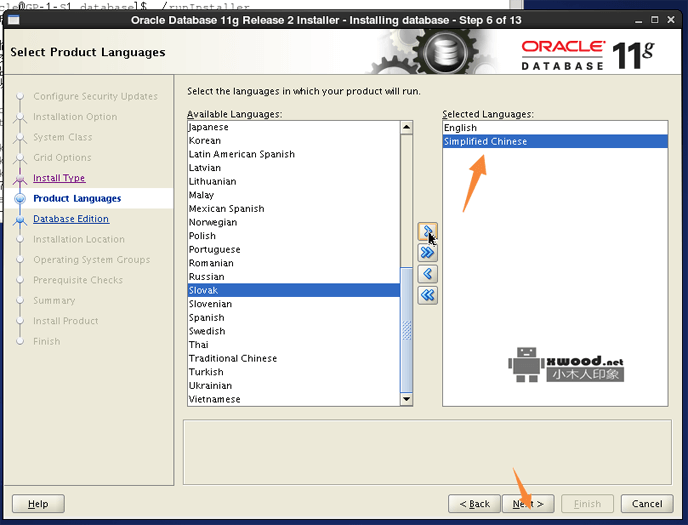Open Help for the installer

tap(38, 503)
